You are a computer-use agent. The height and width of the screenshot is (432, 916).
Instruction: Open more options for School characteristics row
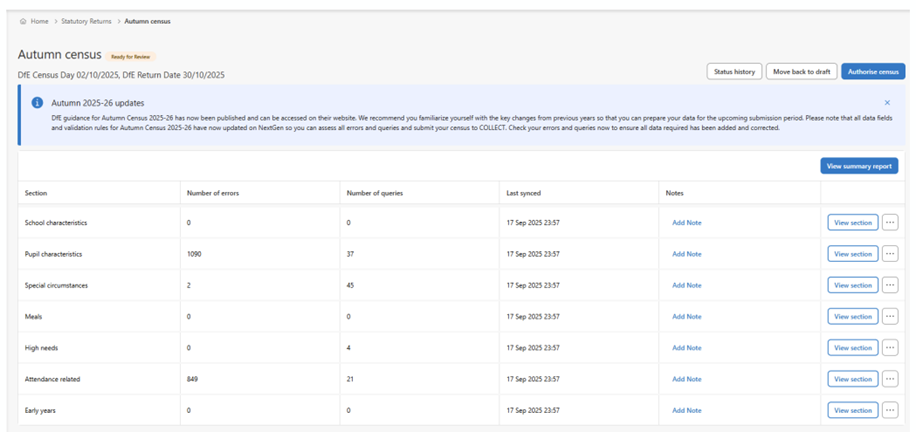890,222
